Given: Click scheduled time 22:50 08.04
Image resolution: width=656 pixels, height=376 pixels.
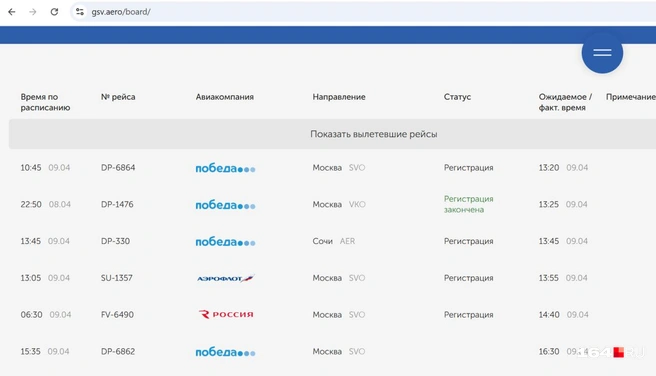Looking at the screenshot, I should pyautogui.click(x=46, y=205).
